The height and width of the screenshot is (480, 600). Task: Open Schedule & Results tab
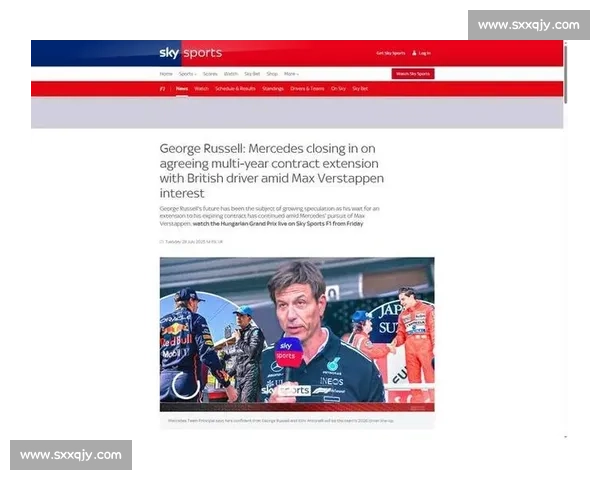click(x=235, y=89)
